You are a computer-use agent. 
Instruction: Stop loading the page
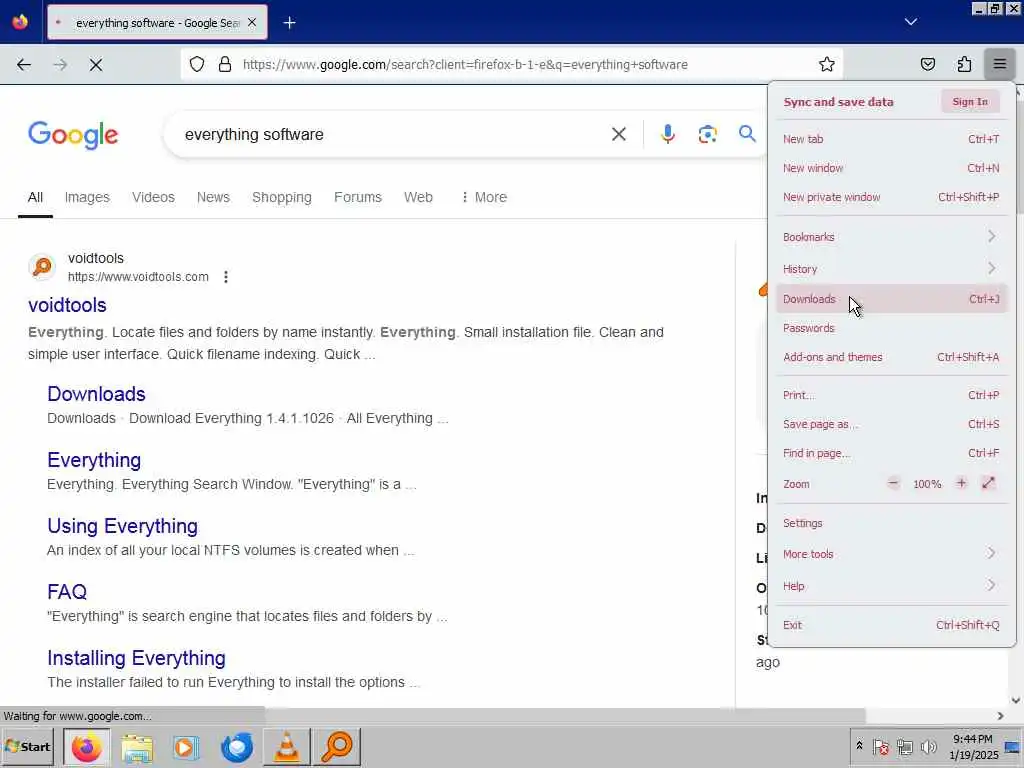click(96, 64)
